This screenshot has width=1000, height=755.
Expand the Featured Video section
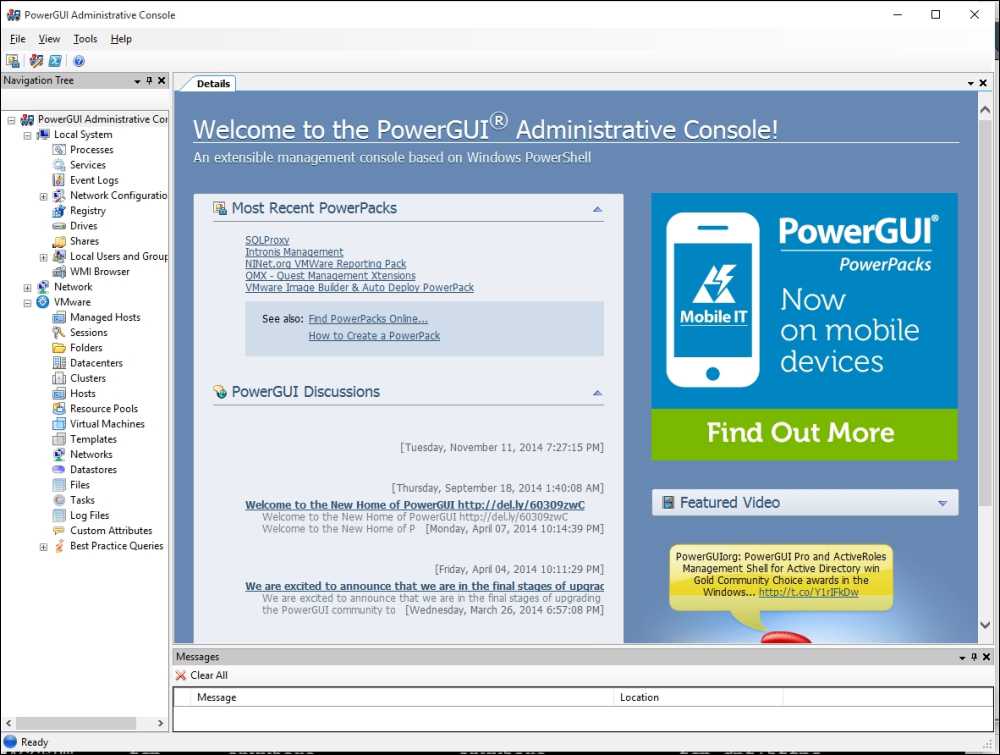(x=943, y=503)
